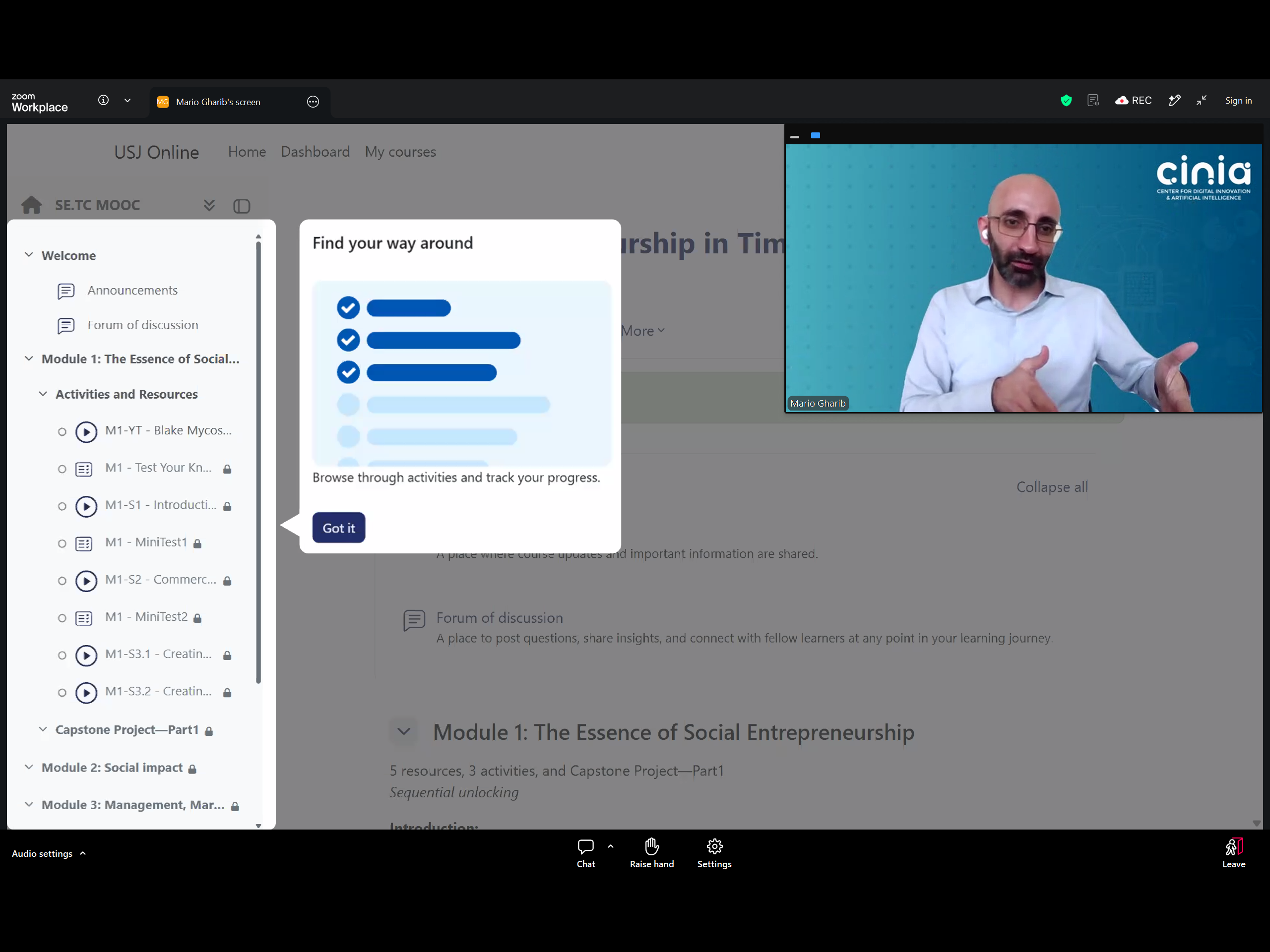This screenshot has width=1270, height=952.
Task: Open the dropdown arrow next to meeting info
Action: pyautogui.click(x=127, y=101)
